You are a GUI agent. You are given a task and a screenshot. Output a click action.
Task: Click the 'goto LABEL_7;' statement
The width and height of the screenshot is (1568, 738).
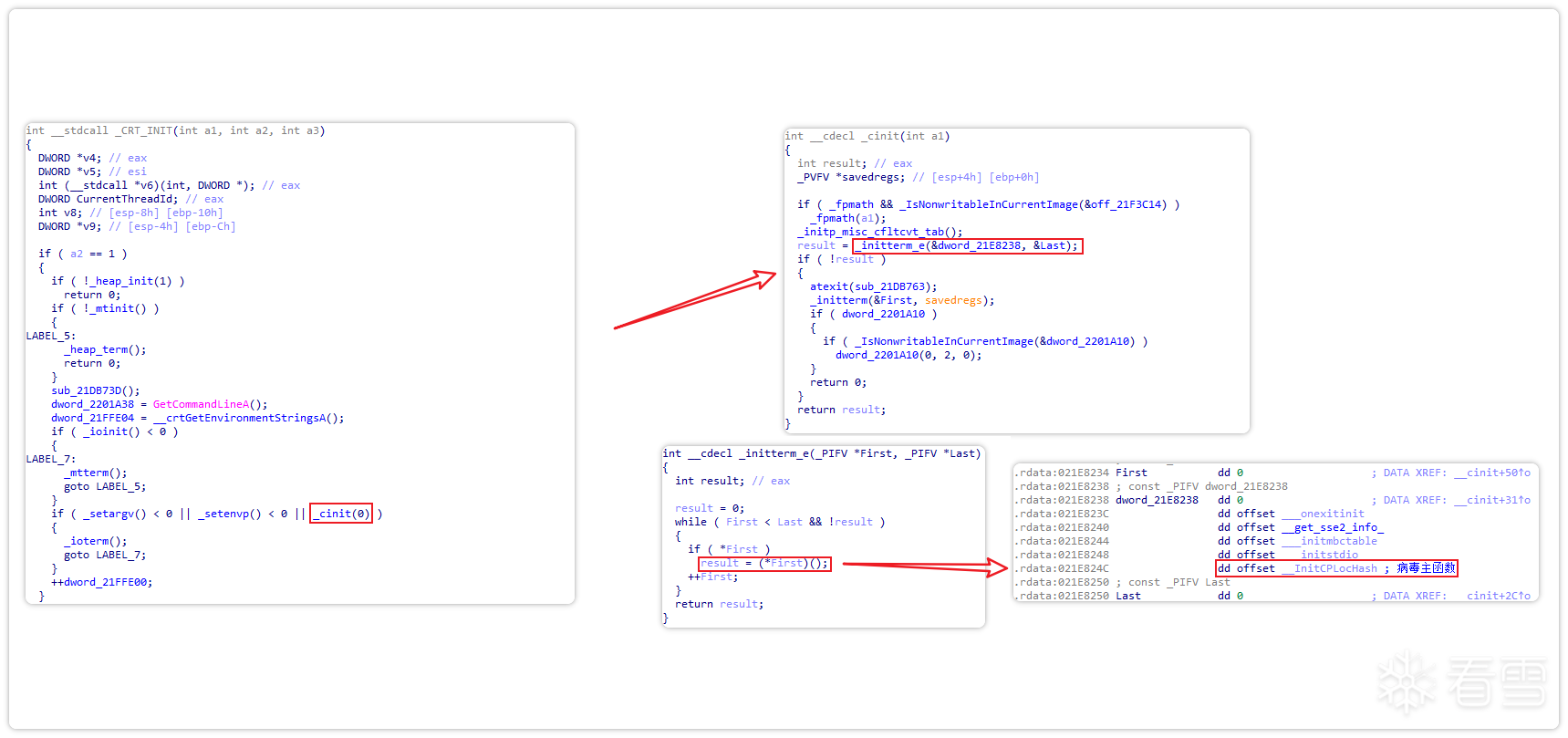point(105,555)
